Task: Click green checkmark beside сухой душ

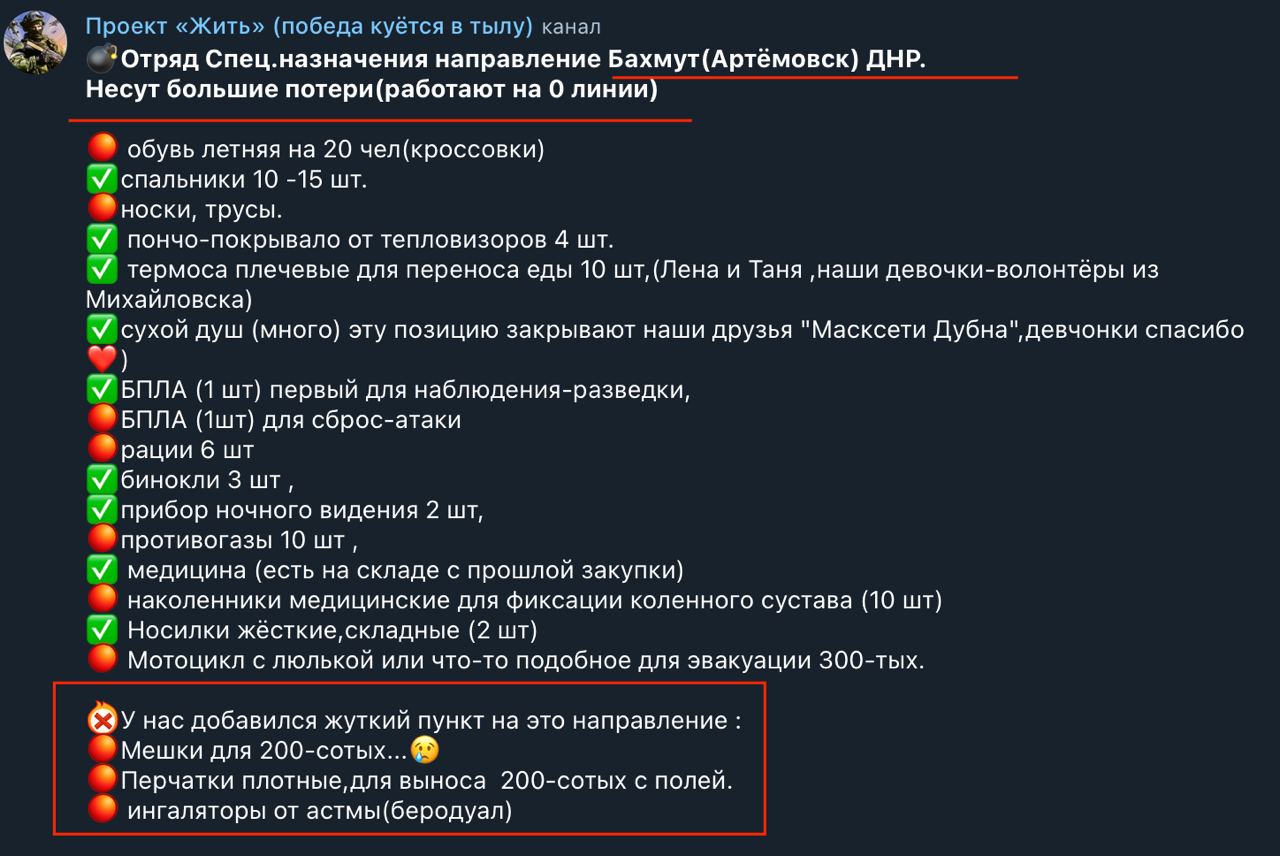Action: 102,329
